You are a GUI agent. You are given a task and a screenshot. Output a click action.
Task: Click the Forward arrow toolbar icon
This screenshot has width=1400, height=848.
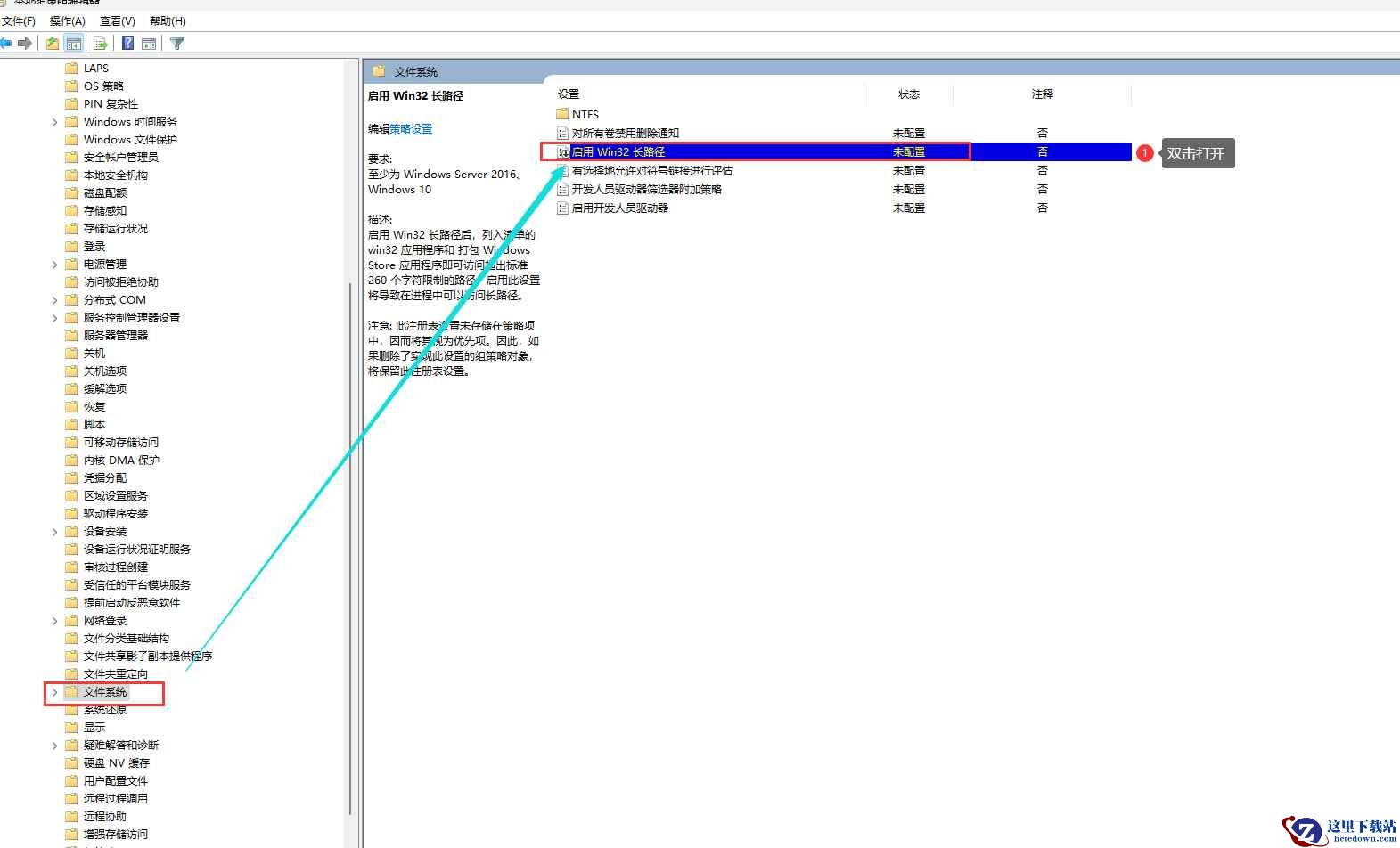click(25, 43)
